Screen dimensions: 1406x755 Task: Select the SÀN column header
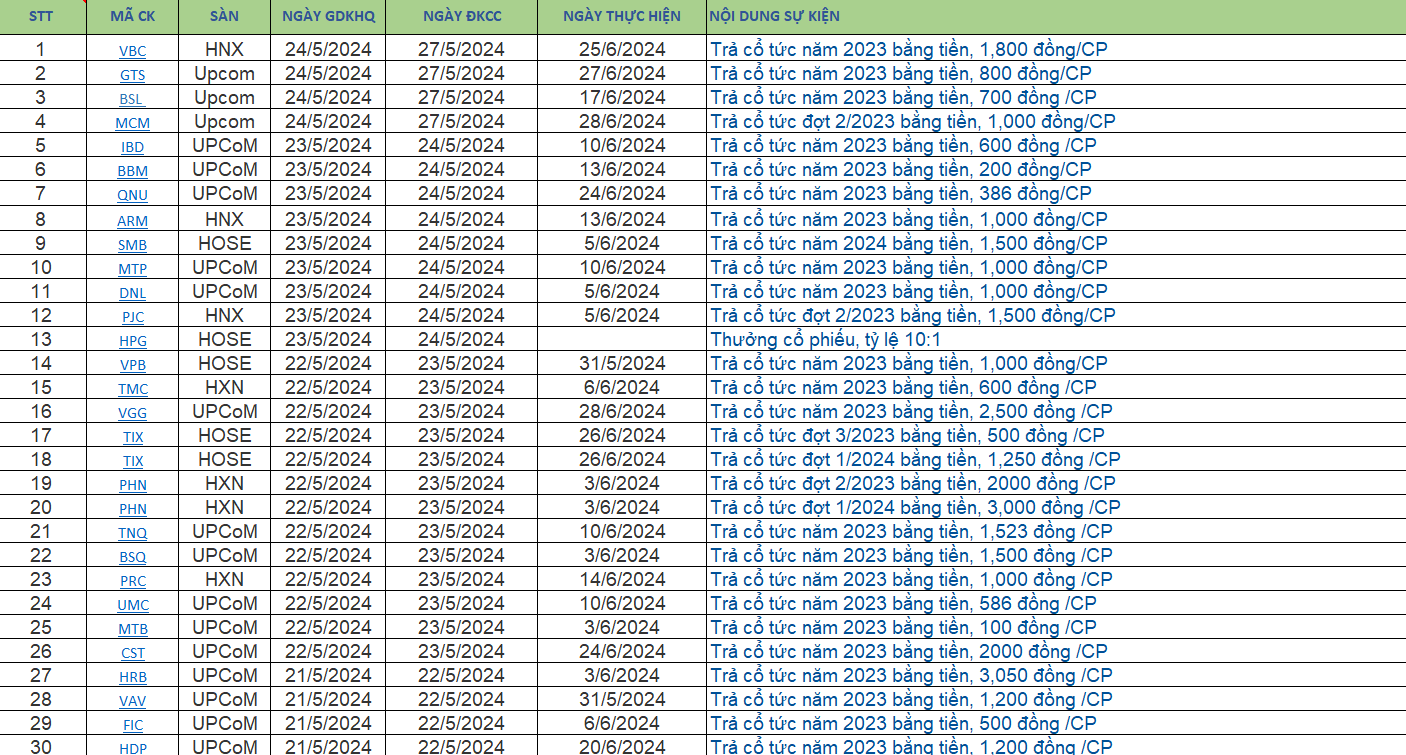224,16
